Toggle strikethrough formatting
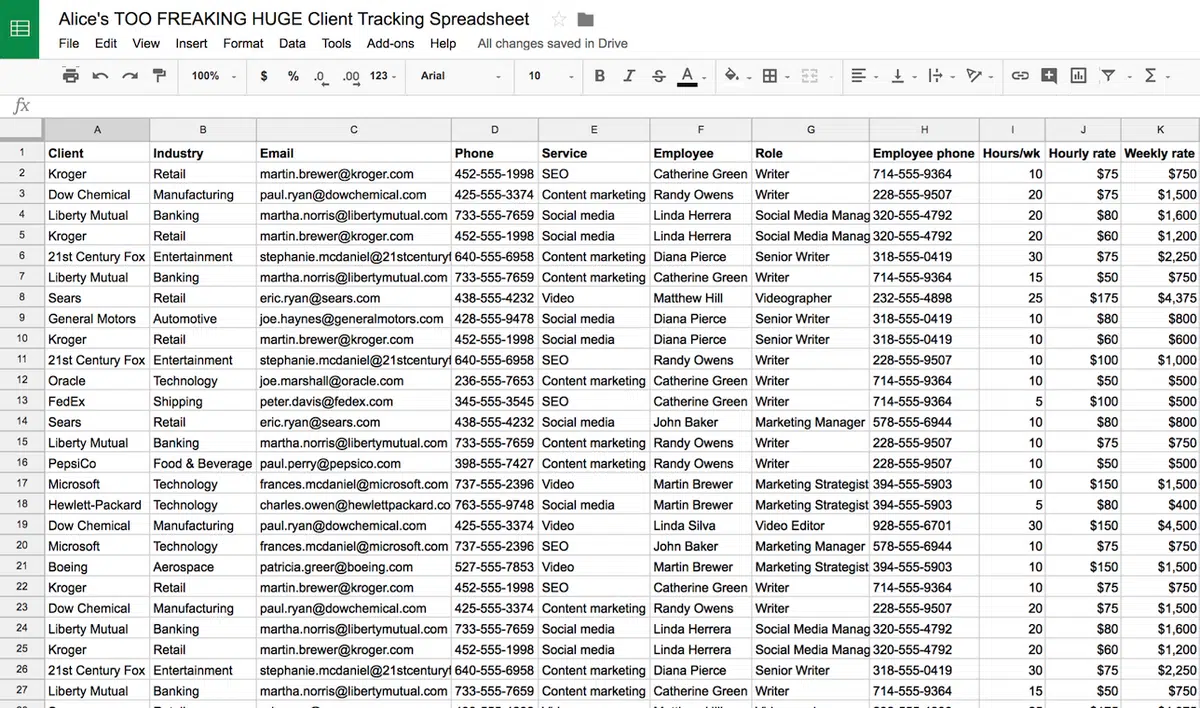The image size is (1200, 708). click(658, 76)
